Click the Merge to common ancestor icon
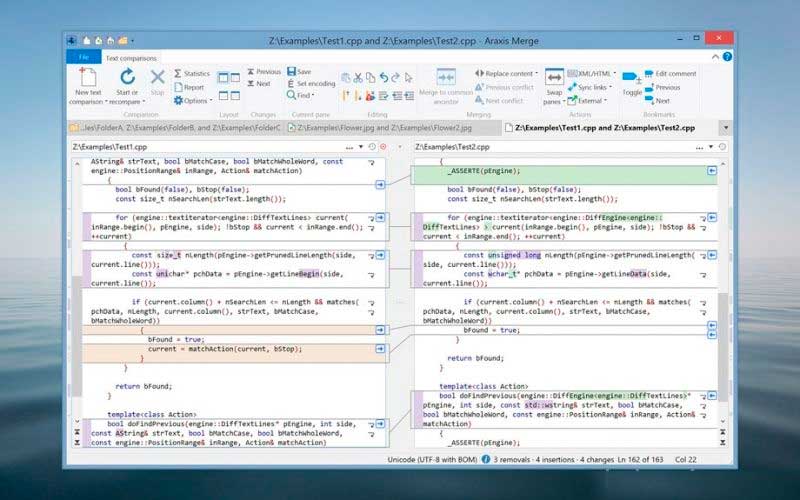The image size is (800, 500). point(446,78)
